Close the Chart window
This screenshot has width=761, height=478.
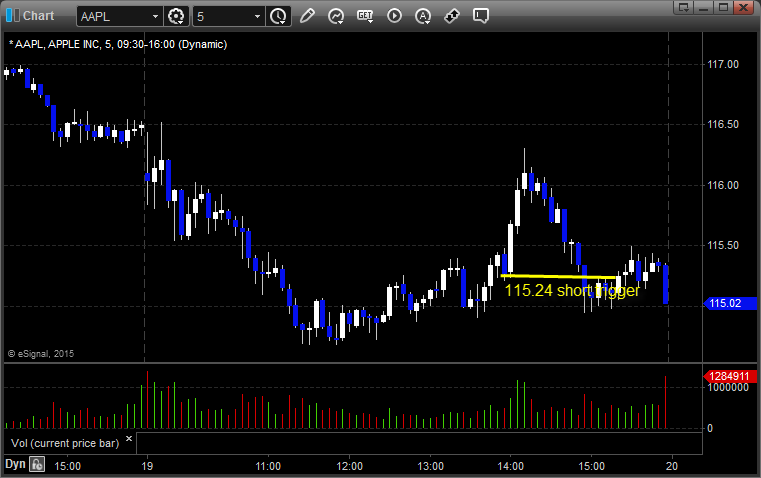[x=744, y=7]
